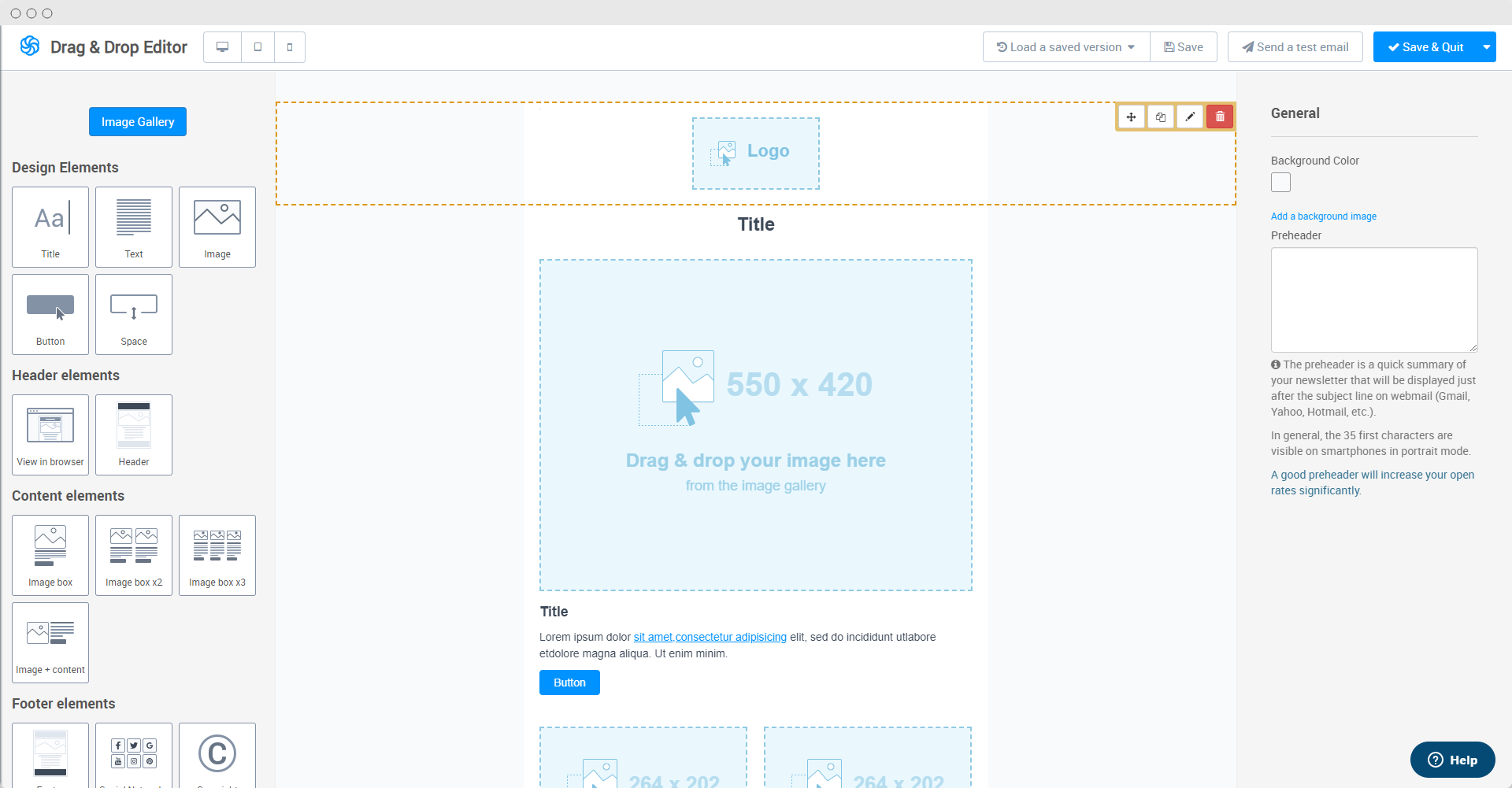The image size is (1512, 788).
Task: Open the Help widget
Action: (x=1453, y=760)
